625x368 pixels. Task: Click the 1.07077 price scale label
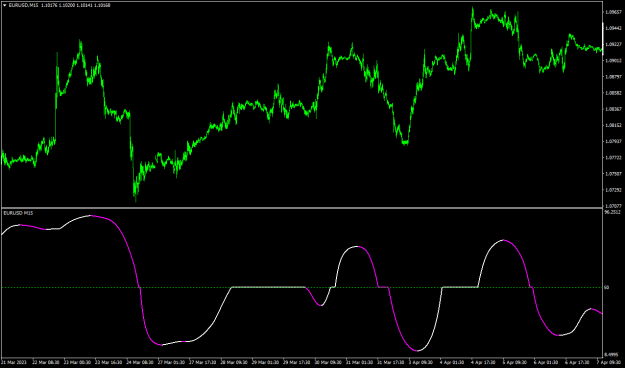click(x=613, y=206)
